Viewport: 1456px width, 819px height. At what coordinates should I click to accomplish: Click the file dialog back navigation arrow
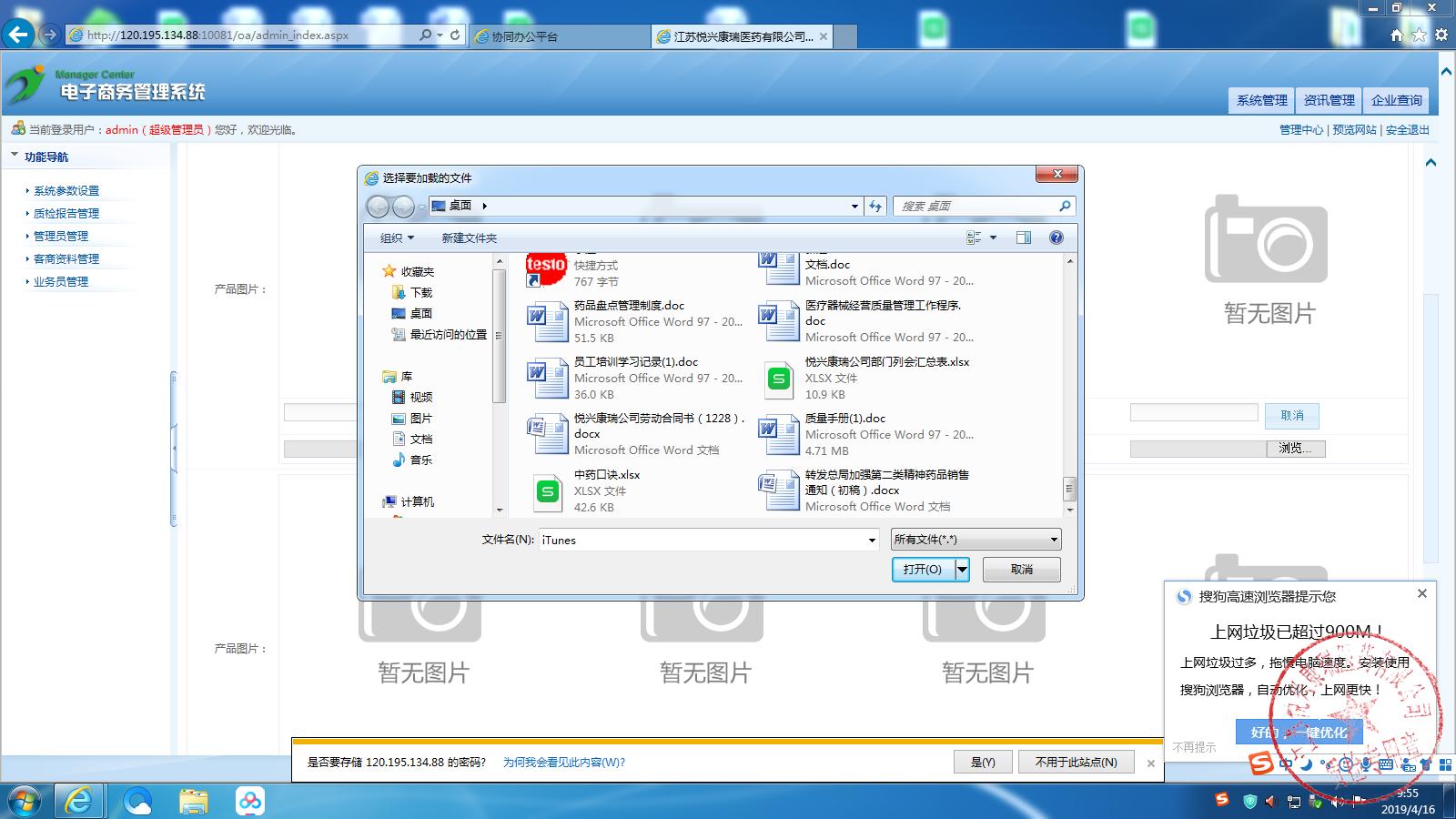point(378,207)
